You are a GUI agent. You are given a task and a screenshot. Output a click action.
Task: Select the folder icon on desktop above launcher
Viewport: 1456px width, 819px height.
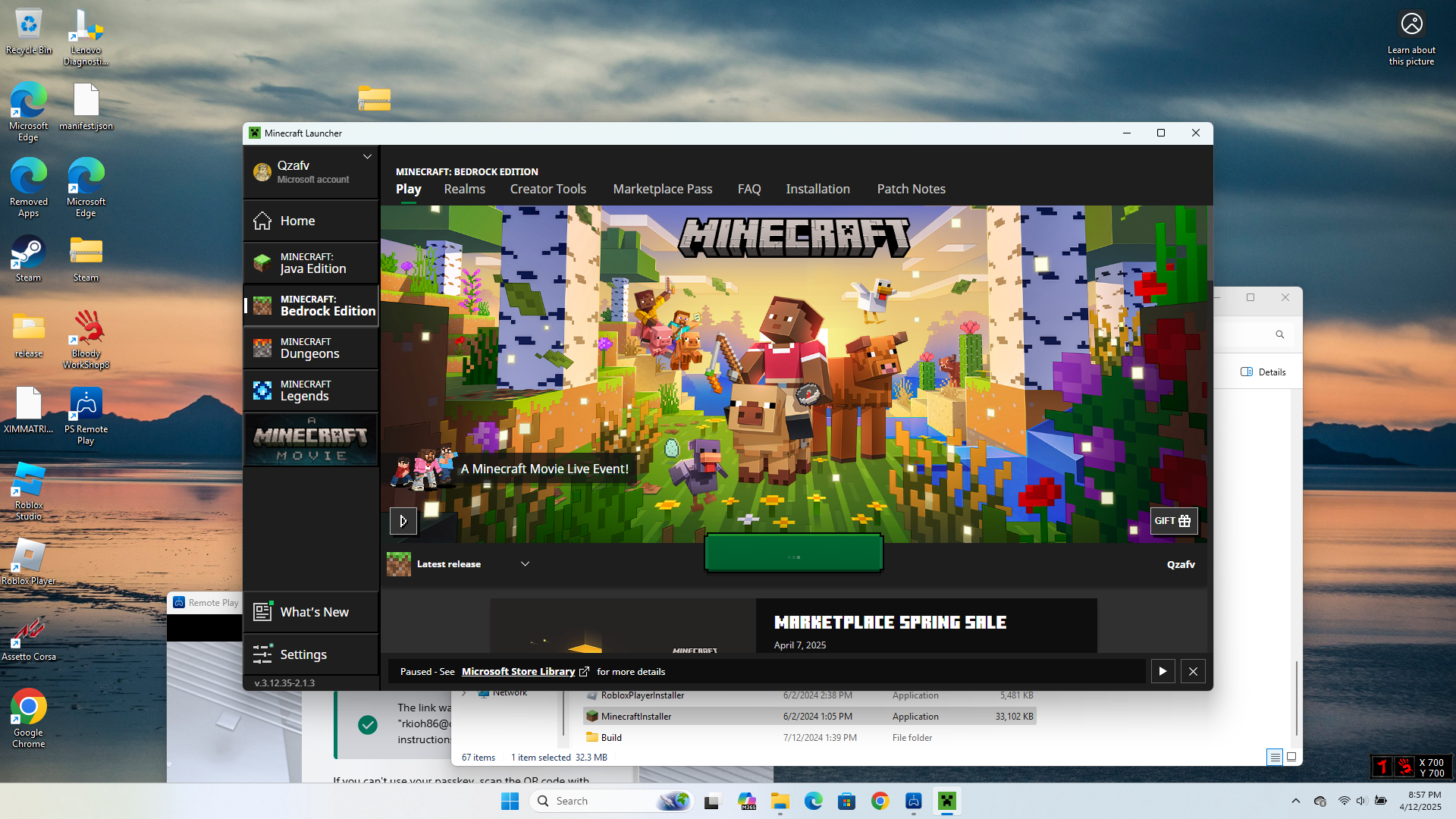pos(375,99)
